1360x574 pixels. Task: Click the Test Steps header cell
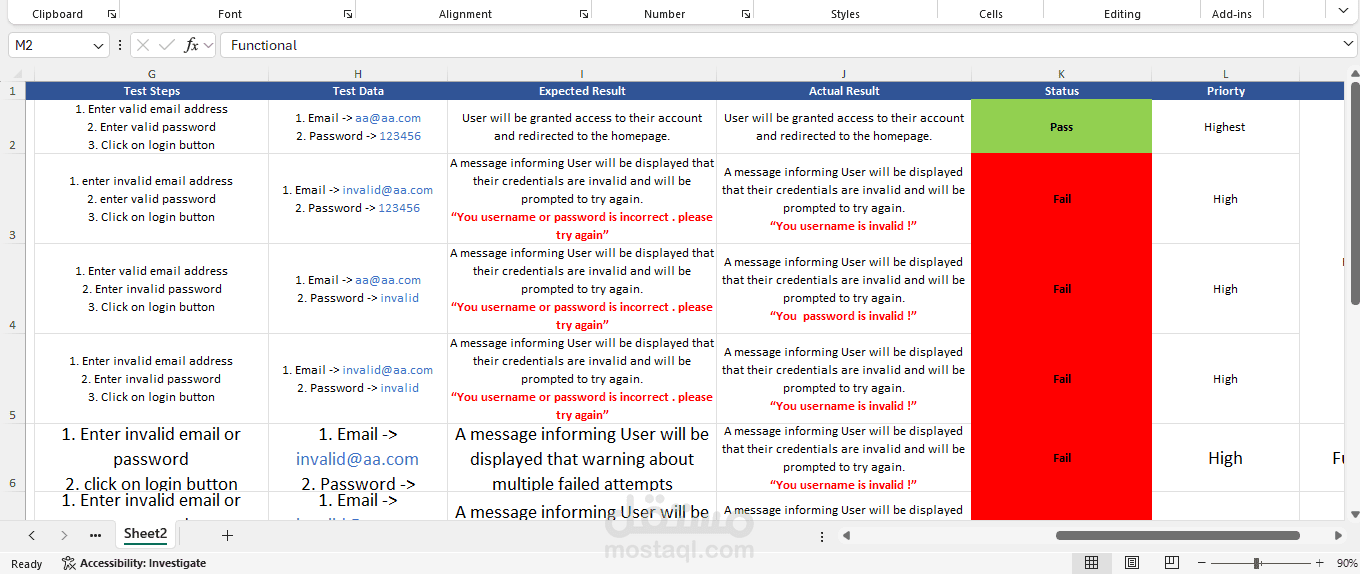(x=151, y=91)
